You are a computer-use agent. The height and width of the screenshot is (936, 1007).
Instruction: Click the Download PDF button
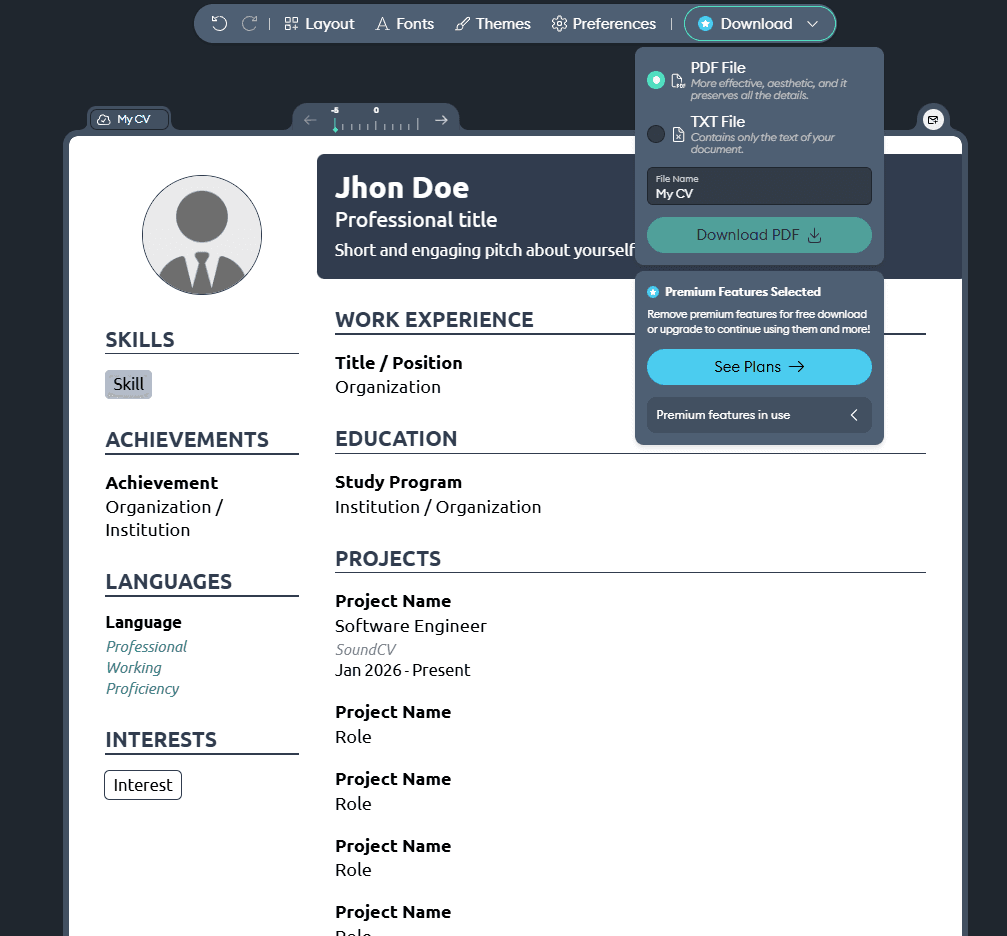click(x=758, y=234)
